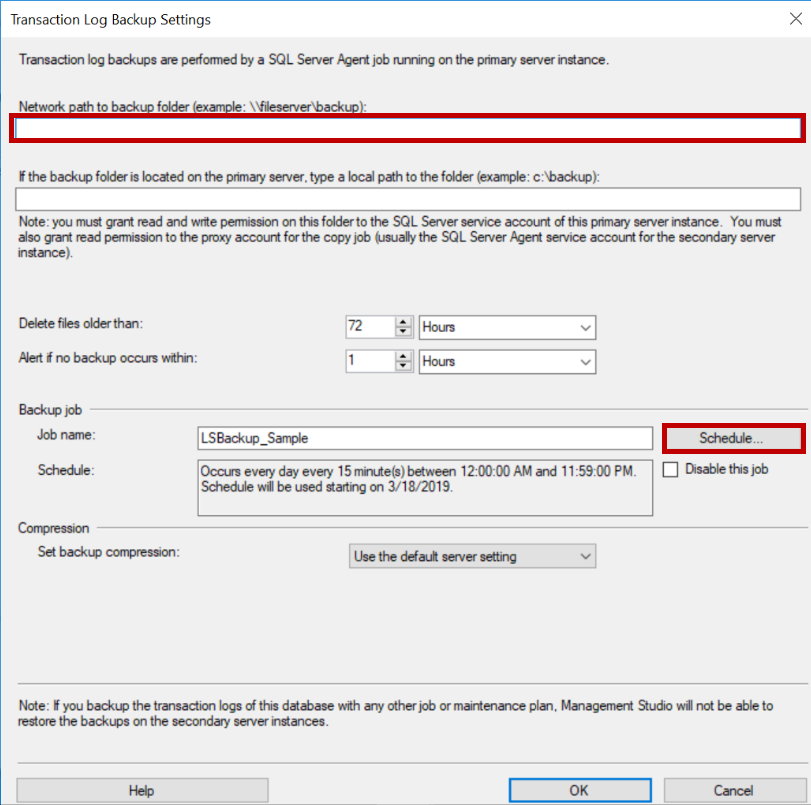Increase the Delete files older than value
Image resolution: width=811 pixels, height=805 pixels.
[403, 322]
